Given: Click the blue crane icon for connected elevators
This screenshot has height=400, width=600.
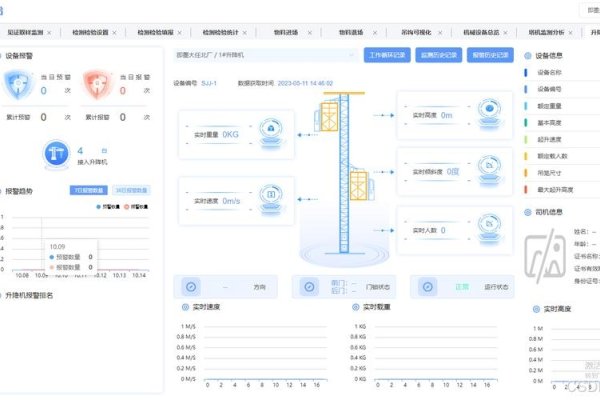Looking at the screenshot, I should [x=56, y=154].
